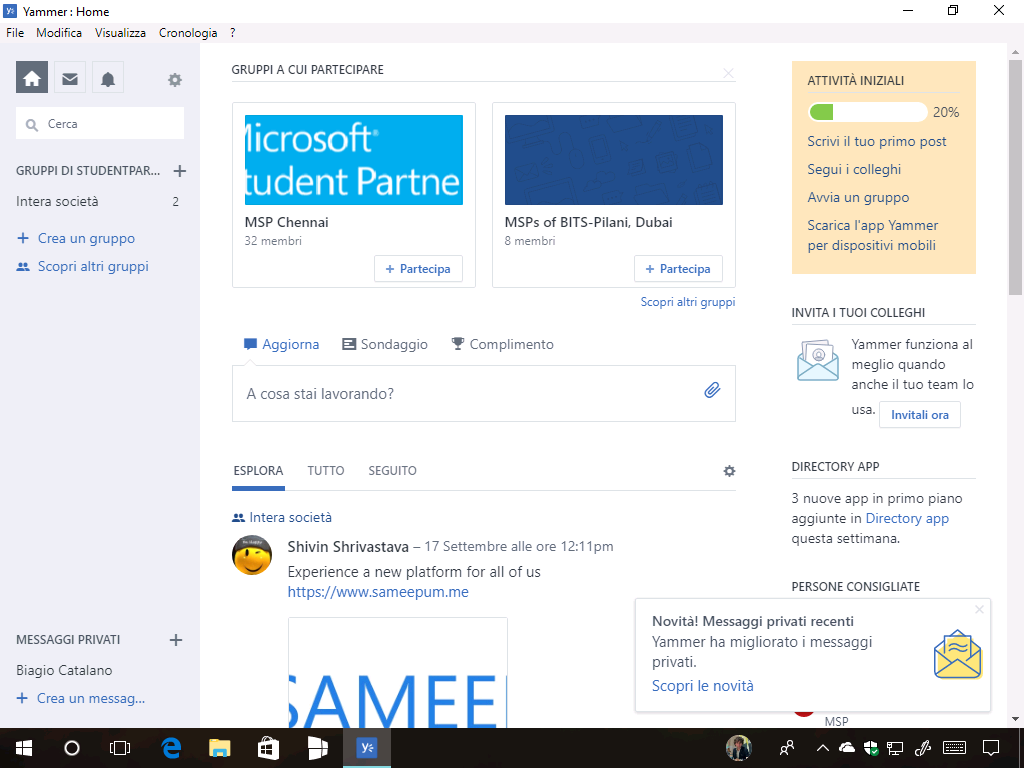Join MSPs of BITS-Pilani, Dubai group
Viewport: 1024px width, 768px height.
pyautogui.click(x=678, y=269)
